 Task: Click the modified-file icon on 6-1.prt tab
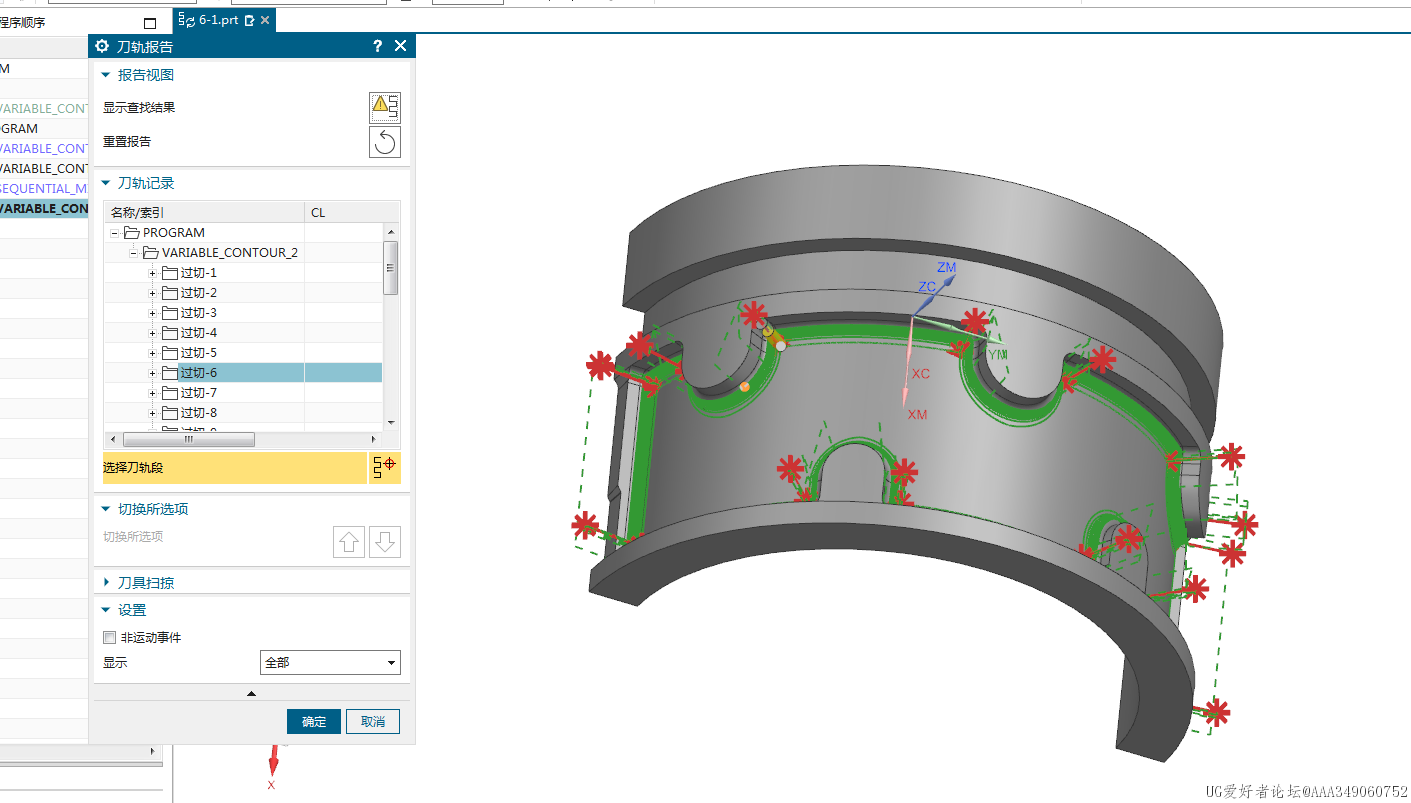point(249,20)
